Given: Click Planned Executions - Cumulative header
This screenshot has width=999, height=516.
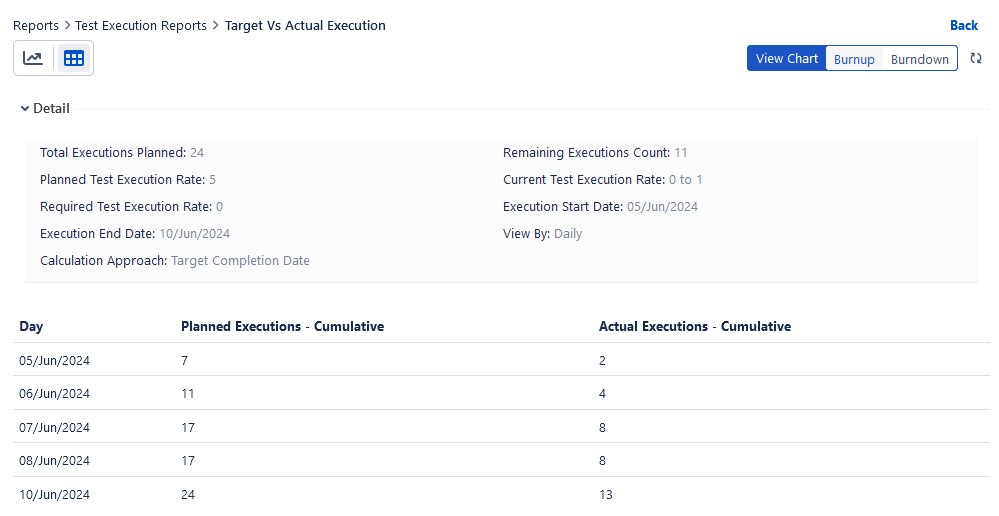Looking at the screenshot, I should click(282, 326).
